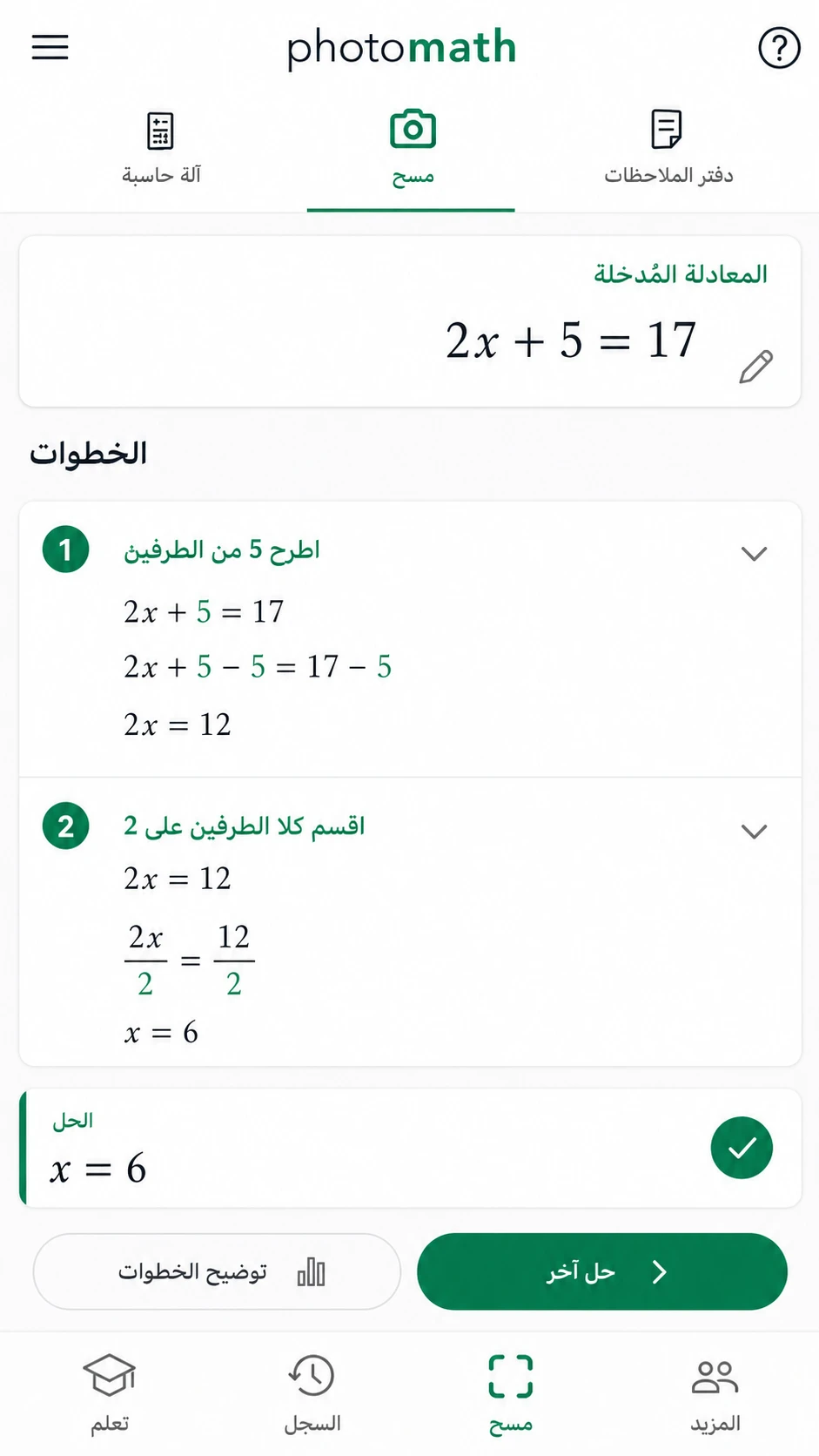Click the step 2 number badge
Image resolution: width=819 pixels, height=1456 pixels.
65,826
